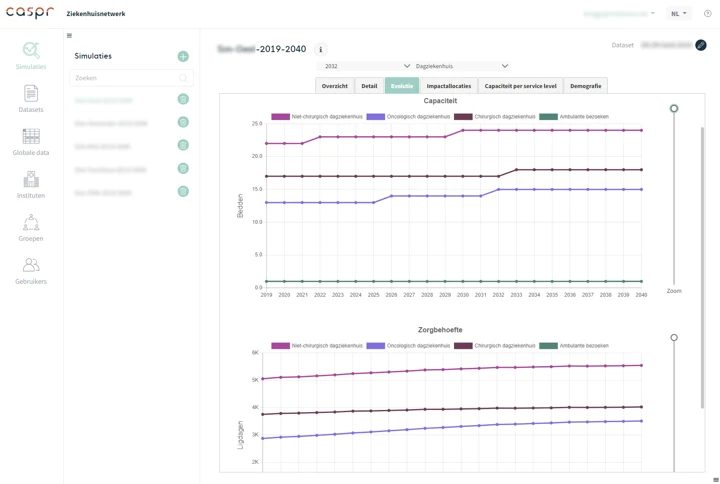Switch to the Impactallocaties tab
Screen dimensions: 720x484
click(449, 86)
